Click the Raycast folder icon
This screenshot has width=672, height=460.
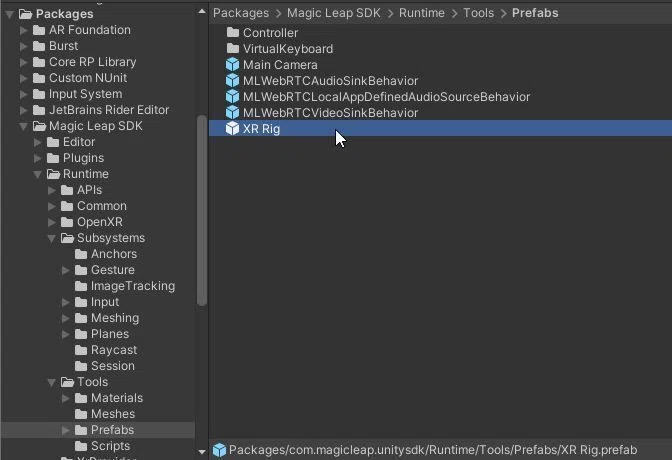coord(81,350)
